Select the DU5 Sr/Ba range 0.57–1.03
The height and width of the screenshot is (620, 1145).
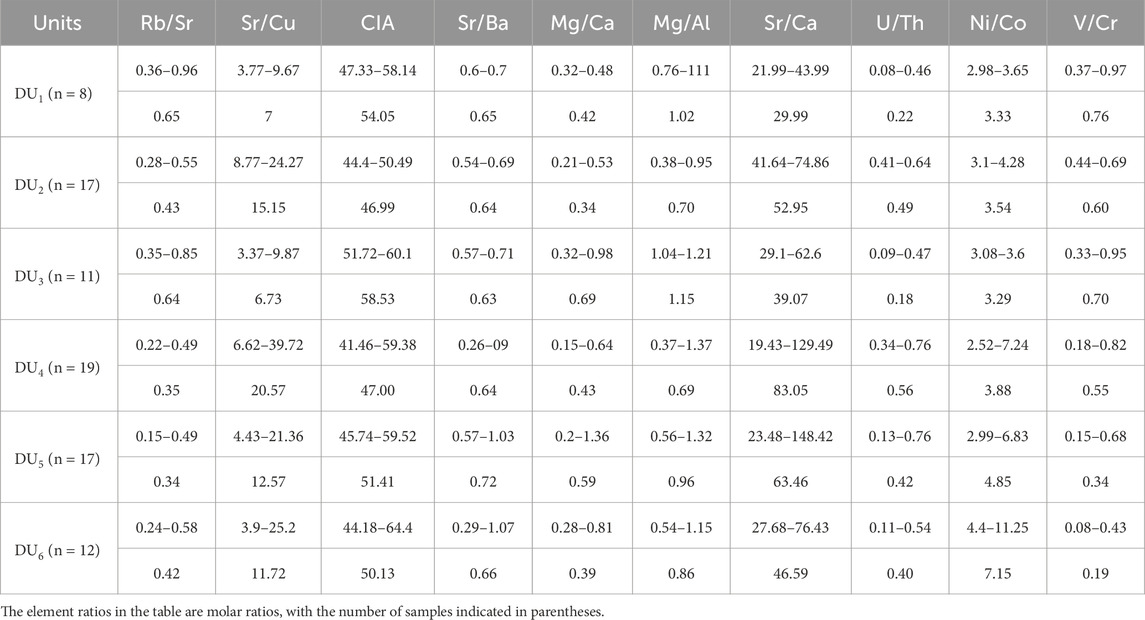483,436
